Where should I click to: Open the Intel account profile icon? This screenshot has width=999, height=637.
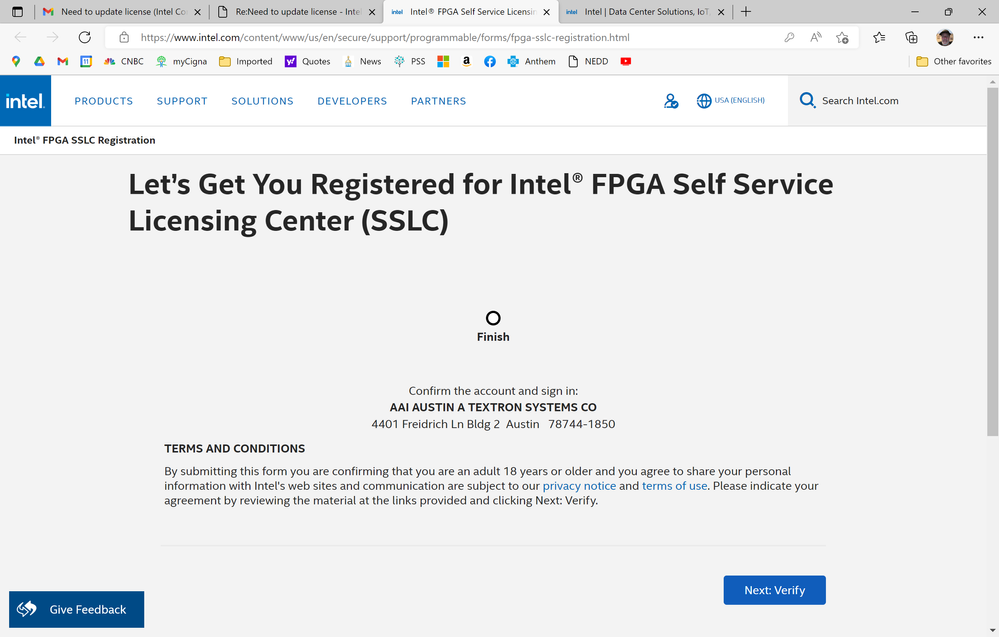tap(671, 101)
